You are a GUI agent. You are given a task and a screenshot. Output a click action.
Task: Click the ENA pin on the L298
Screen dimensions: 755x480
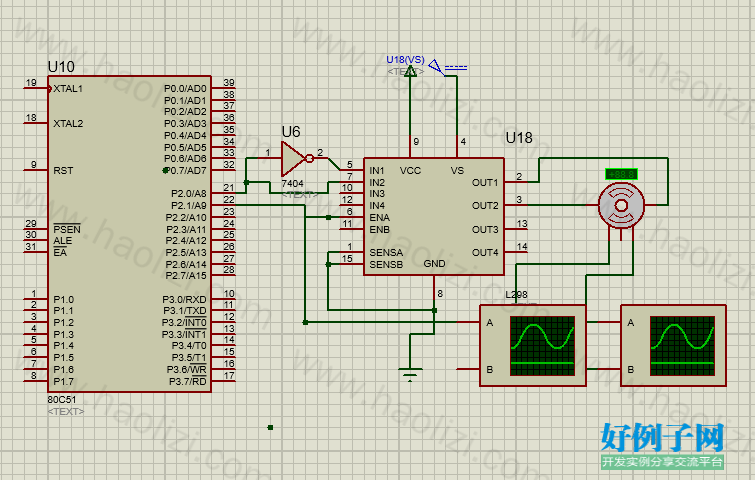pos(379,218)
